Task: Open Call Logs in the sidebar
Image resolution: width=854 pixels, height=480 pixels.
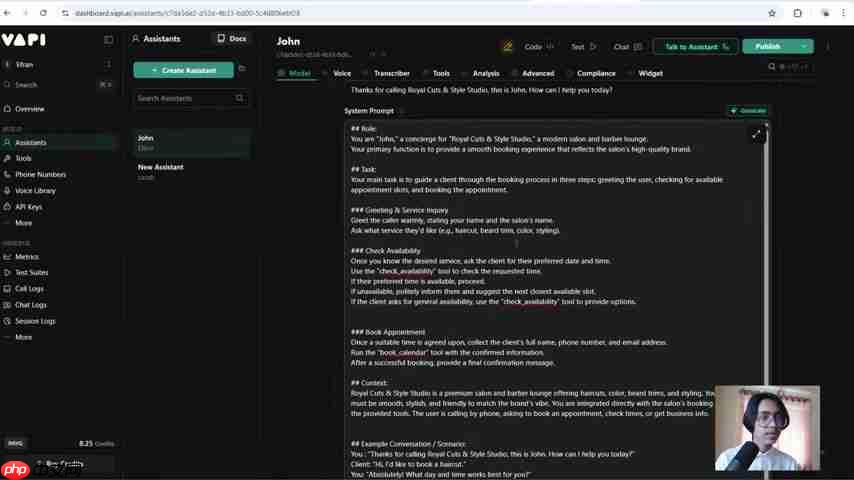Action: [x=29, y=289]
